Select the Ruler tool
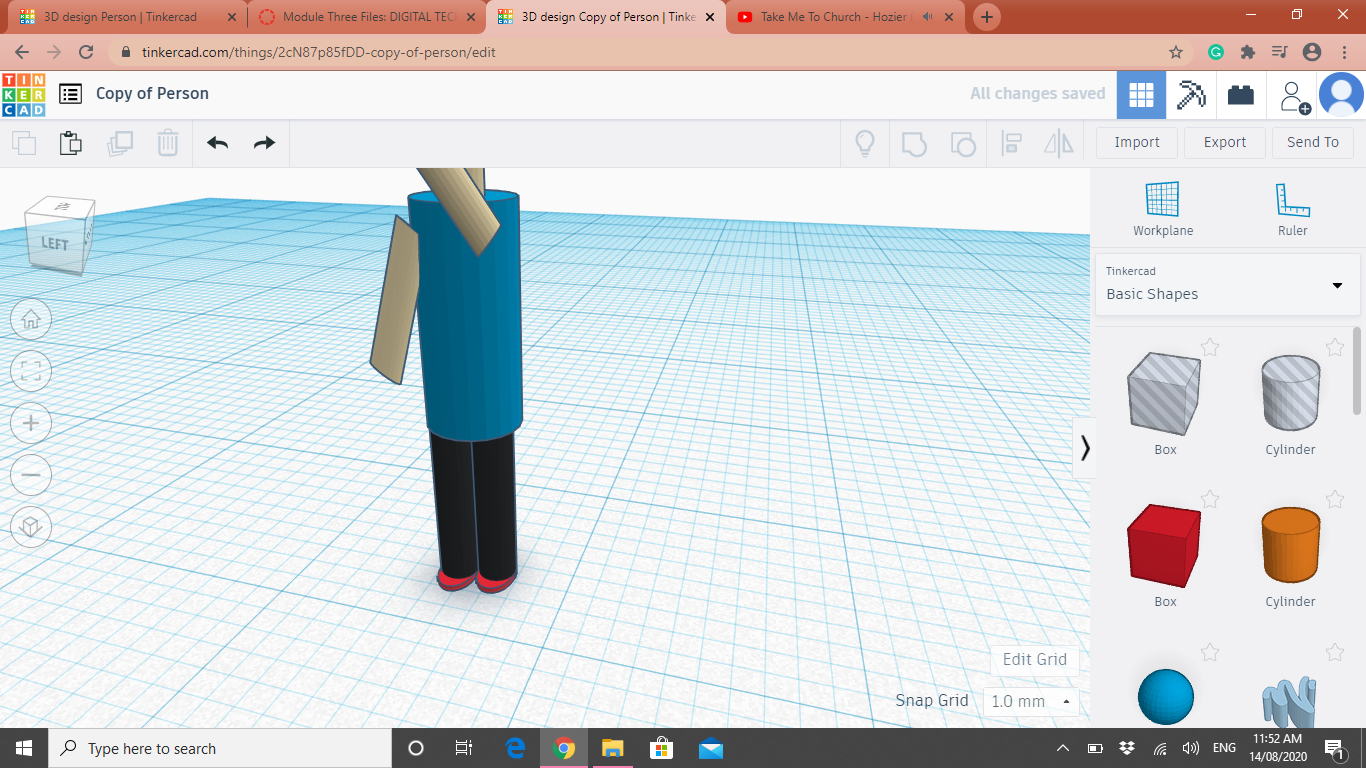This screenshot has height=768, width=1366. (1292, 210)
